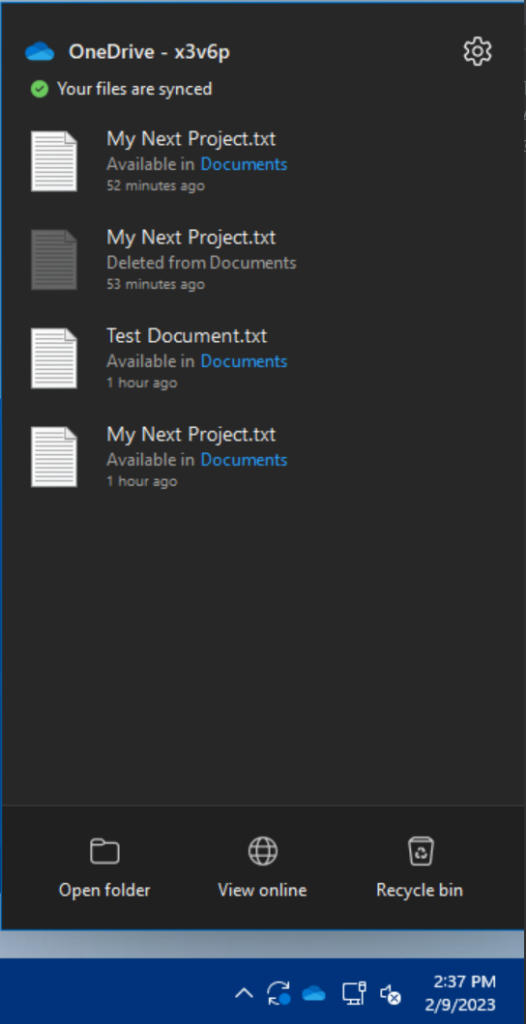Screen dimensions: 526x1024
Task: Click the muted speaker tray icon
Action: (x=390, y=995)
